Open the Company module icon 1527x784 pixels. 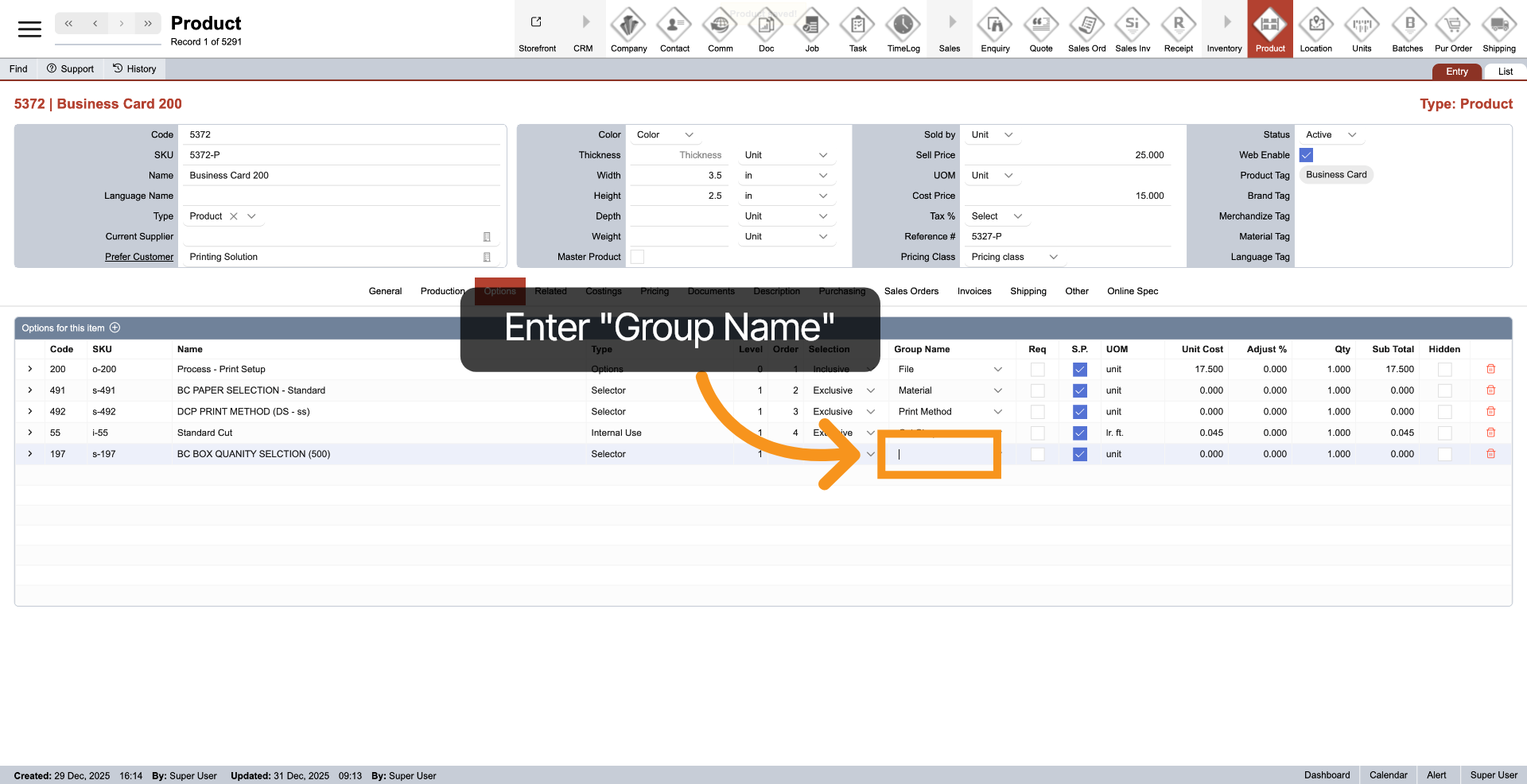628,25
